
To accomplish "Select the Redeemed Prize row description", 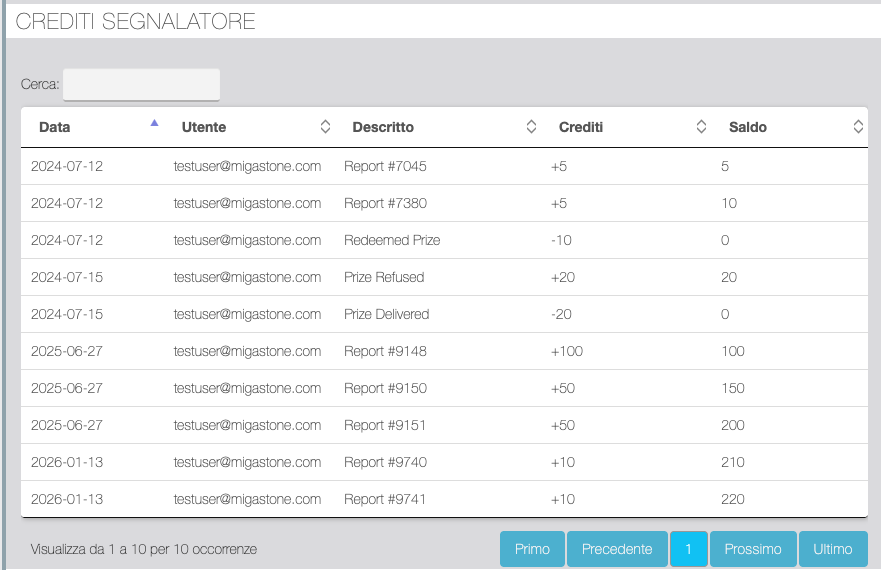I will tap(392, 240).
